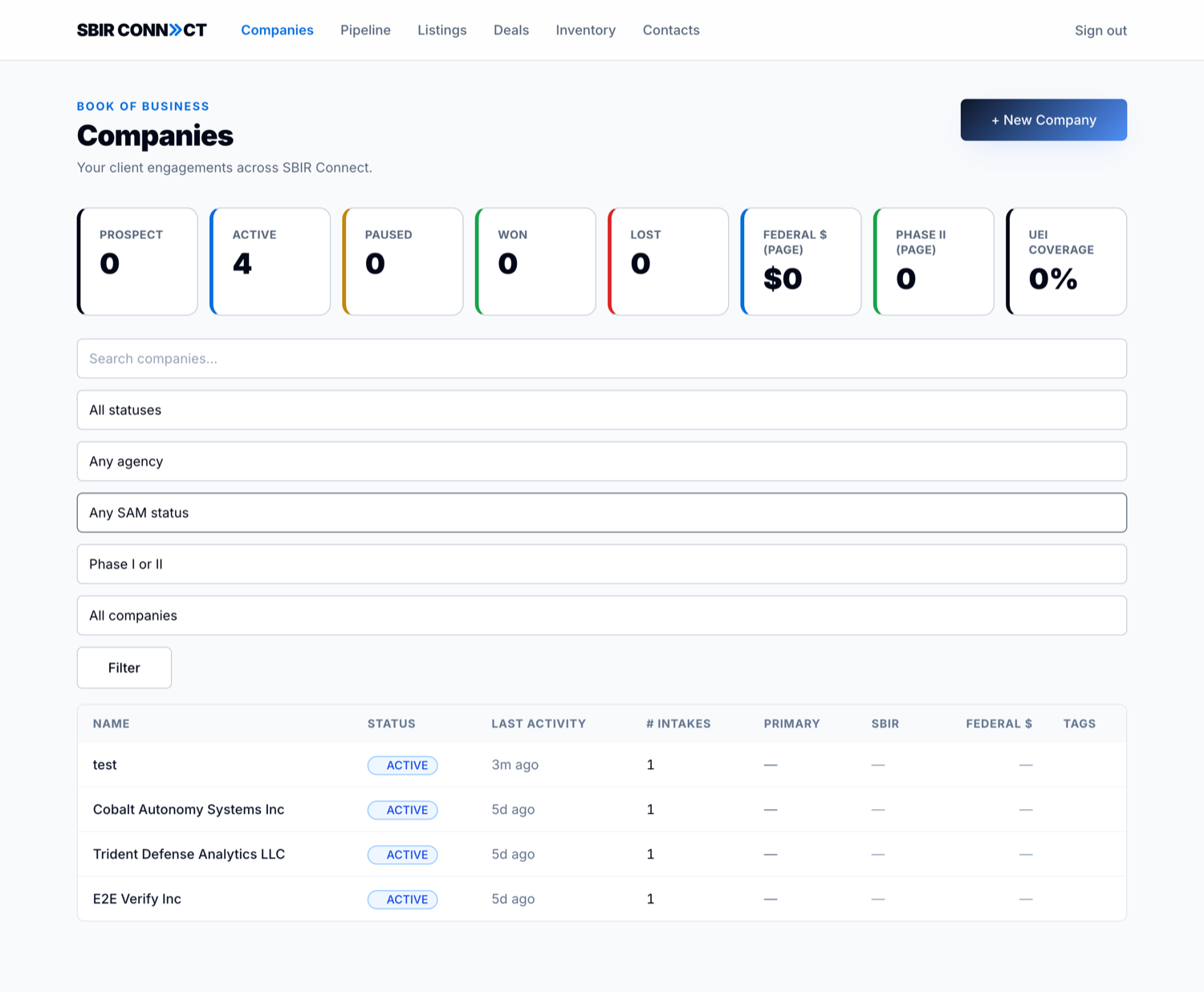The width and height of the screenshot is (1204, 992).
Task: Open the Inventory tab
Action: tap(586, 30)
